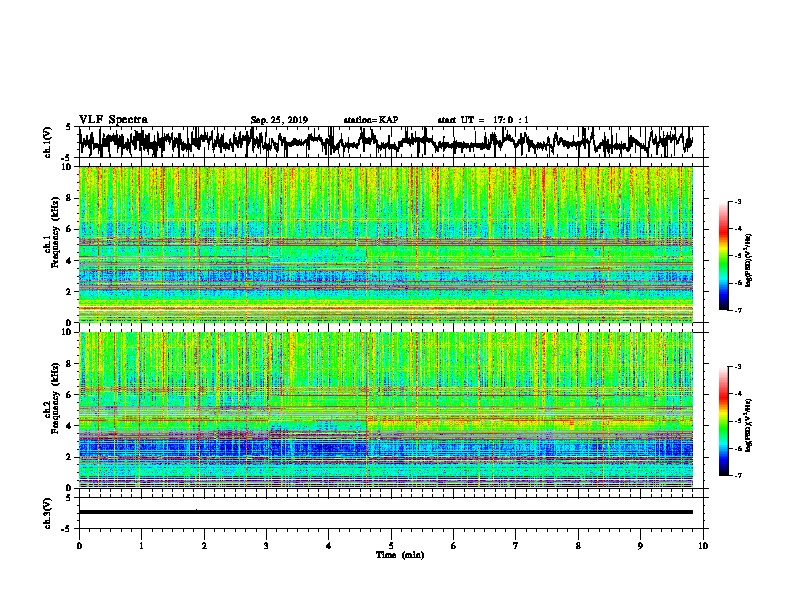Click the "6" kHz tick on ch.2 frequency axis
The height and width of the screenshot is (612, 792).
click(70, 395)
